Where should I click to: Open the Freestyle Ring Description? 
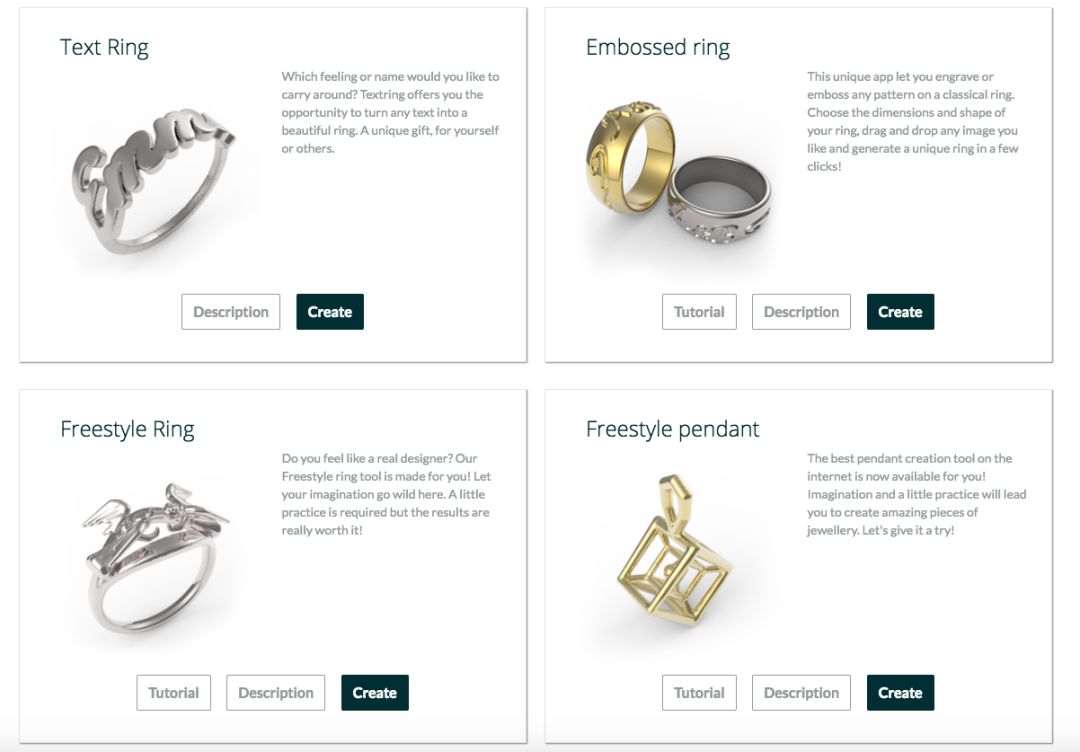pyautogui.click(x=276, y=693)
